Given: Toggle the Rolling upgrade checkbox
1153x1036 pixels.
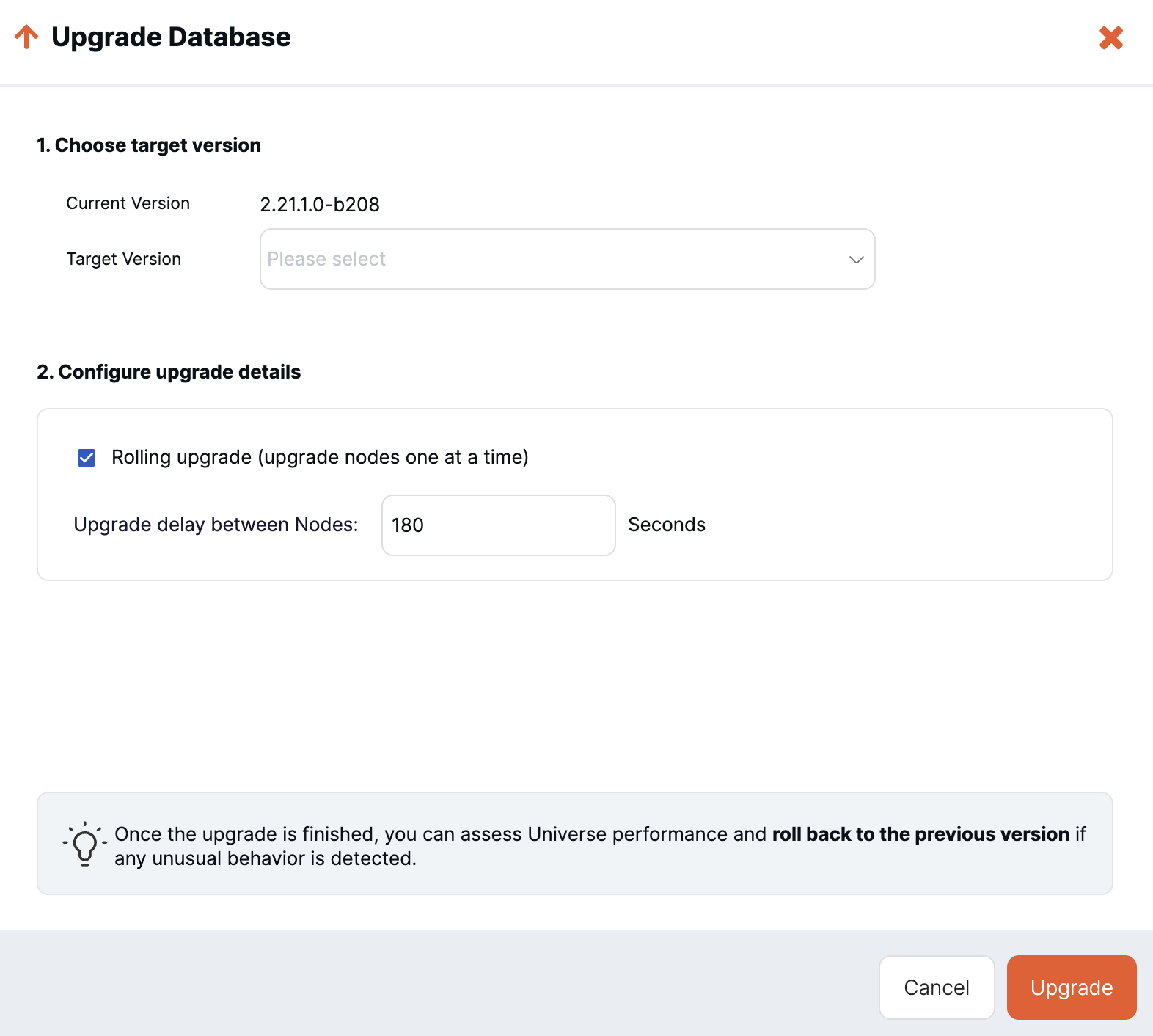Looking at the screenshot, I should 87,458.
